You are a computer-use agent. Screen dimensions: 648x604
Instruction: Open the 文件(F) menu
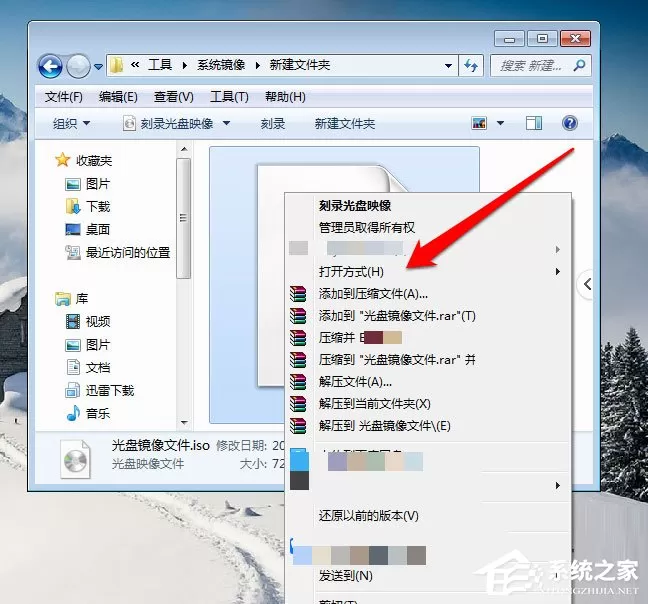[x=64, y=97]
